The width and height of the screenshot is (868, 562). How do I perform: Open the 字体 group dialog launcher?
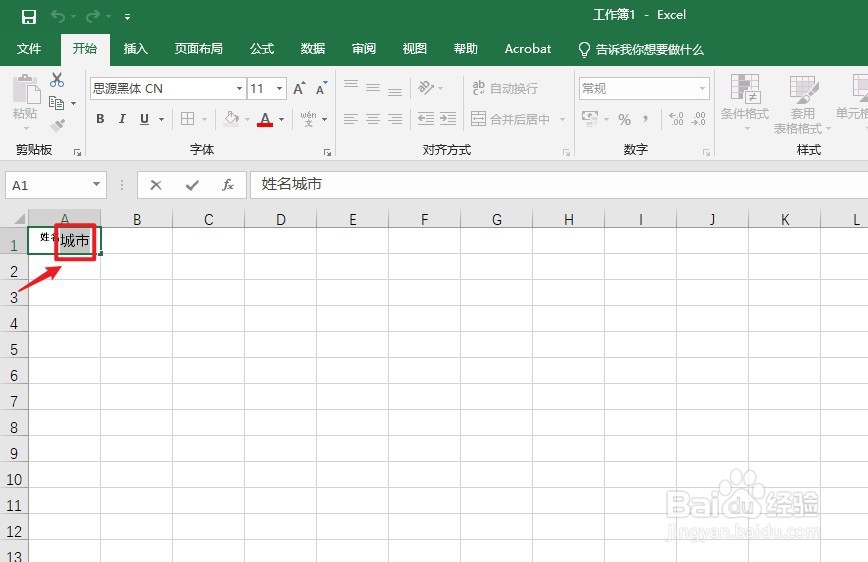click(x=328, y=152)
